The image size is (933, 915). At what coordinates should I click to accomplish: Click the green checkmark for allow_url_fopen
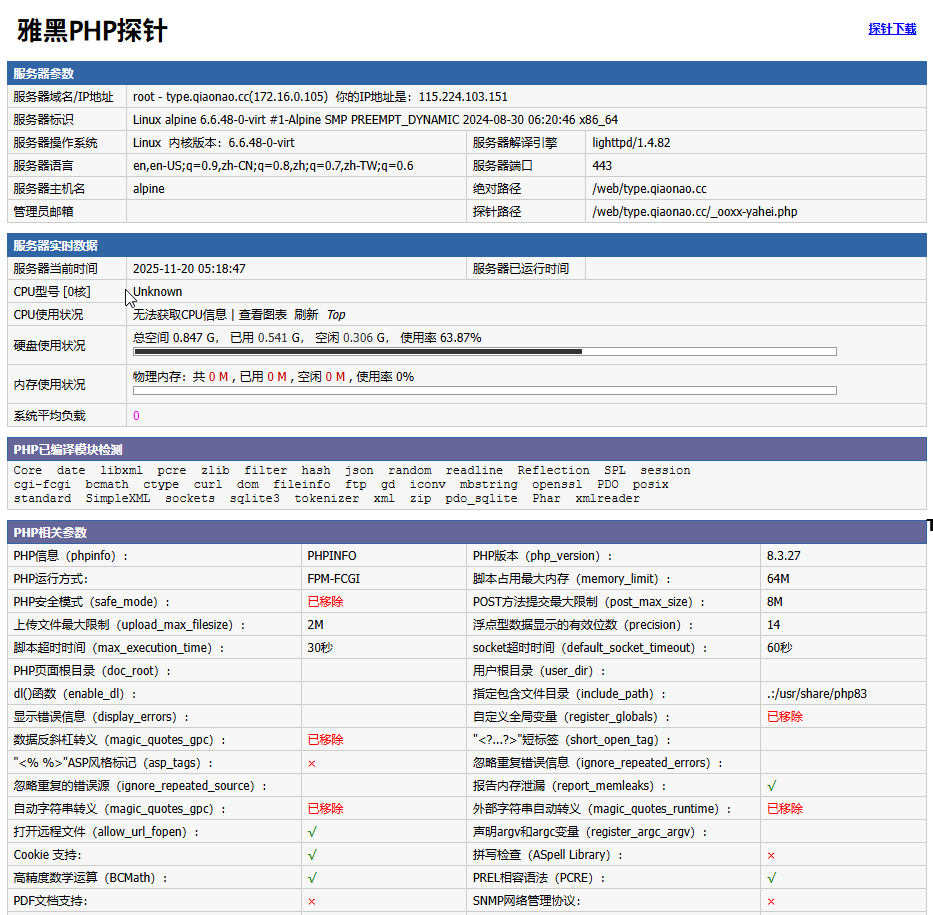coord(313,832)
